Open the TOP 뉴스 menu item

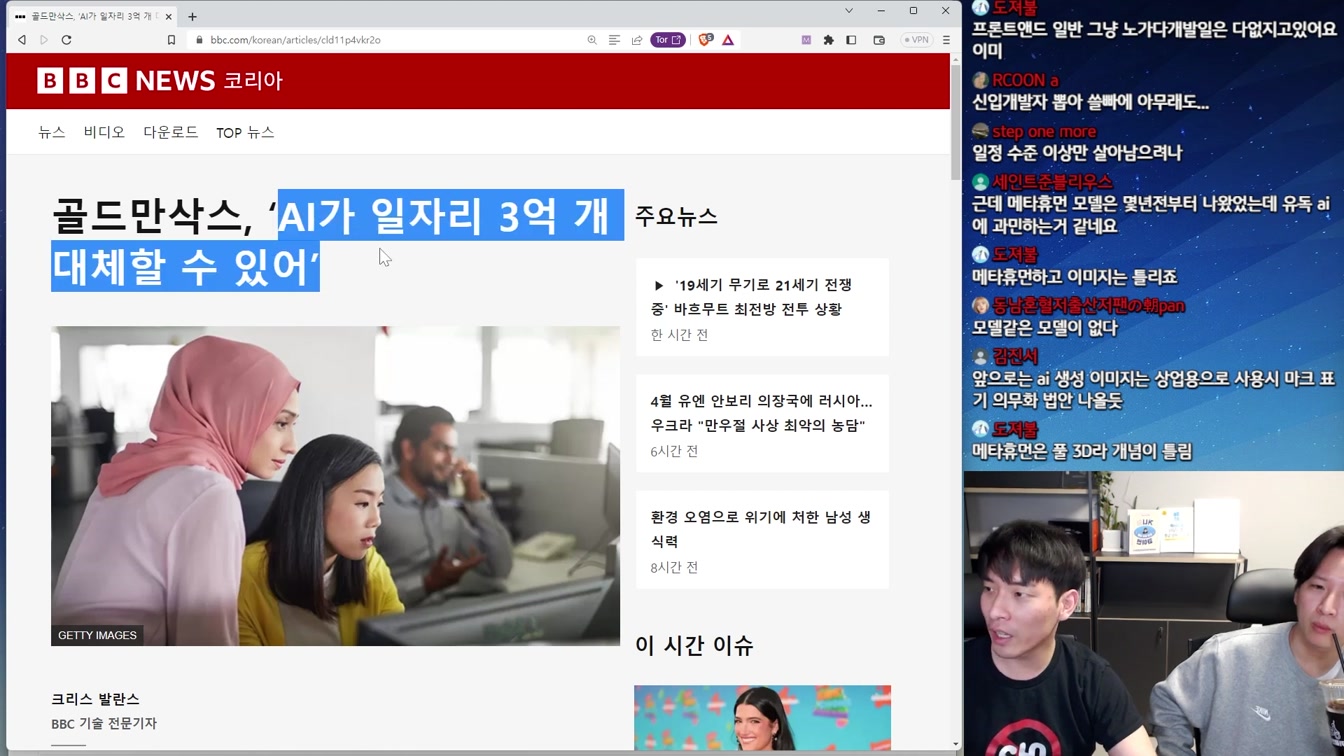[245, 132]
